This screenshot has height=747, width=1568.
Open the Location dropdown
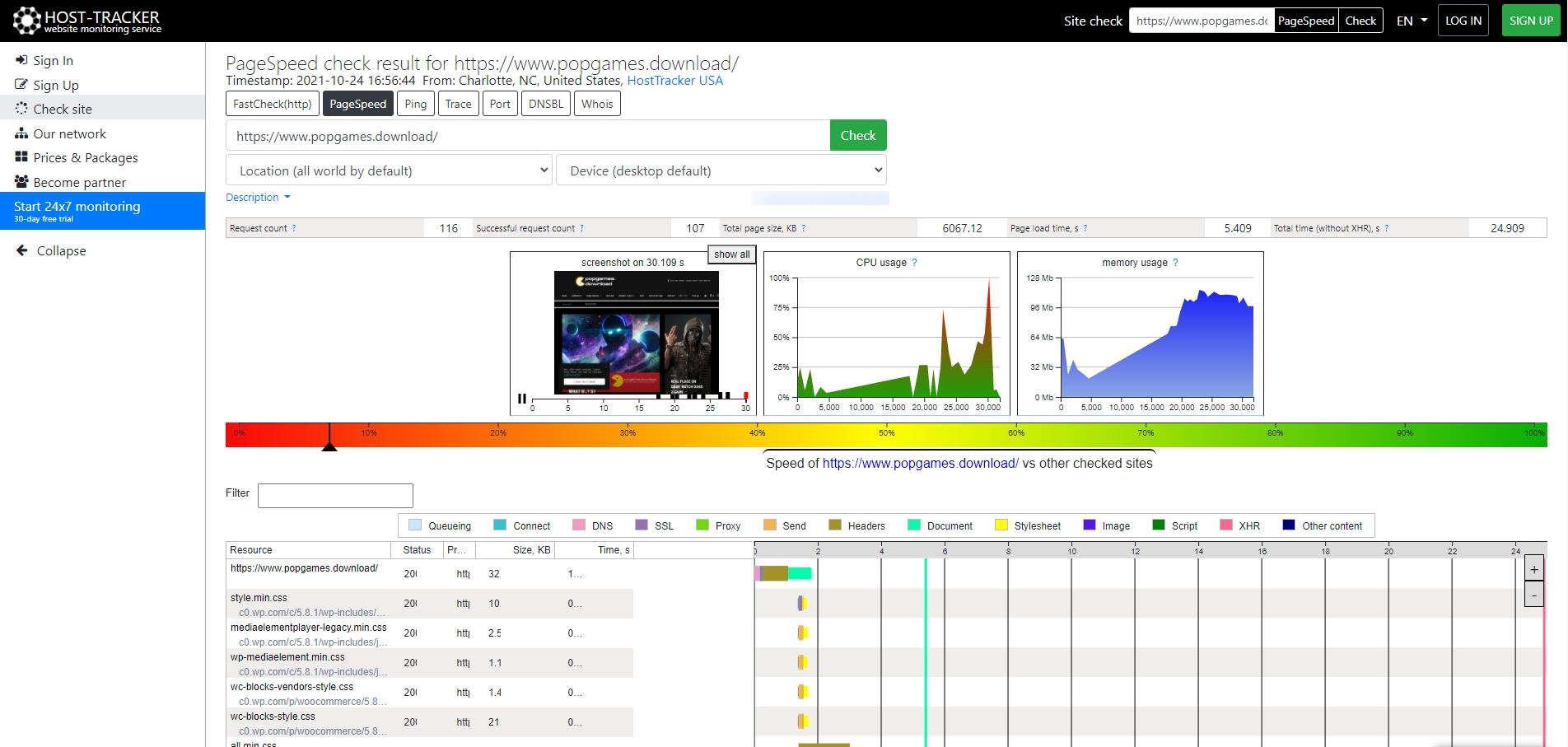389,170
